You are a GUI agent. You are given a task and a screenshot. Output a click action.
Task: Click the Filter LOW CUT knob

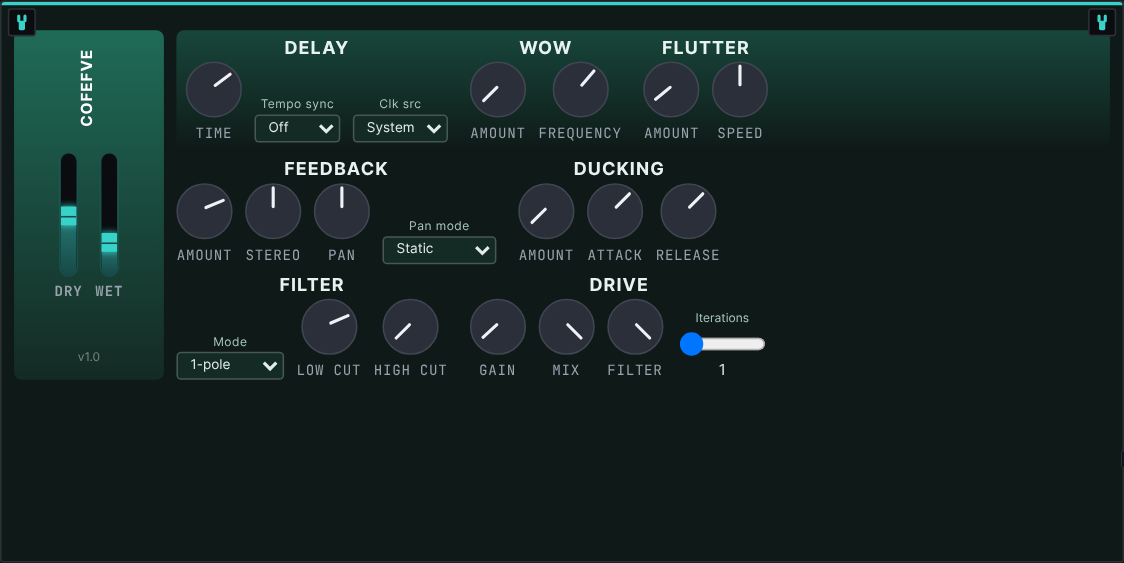click(329, 327)
